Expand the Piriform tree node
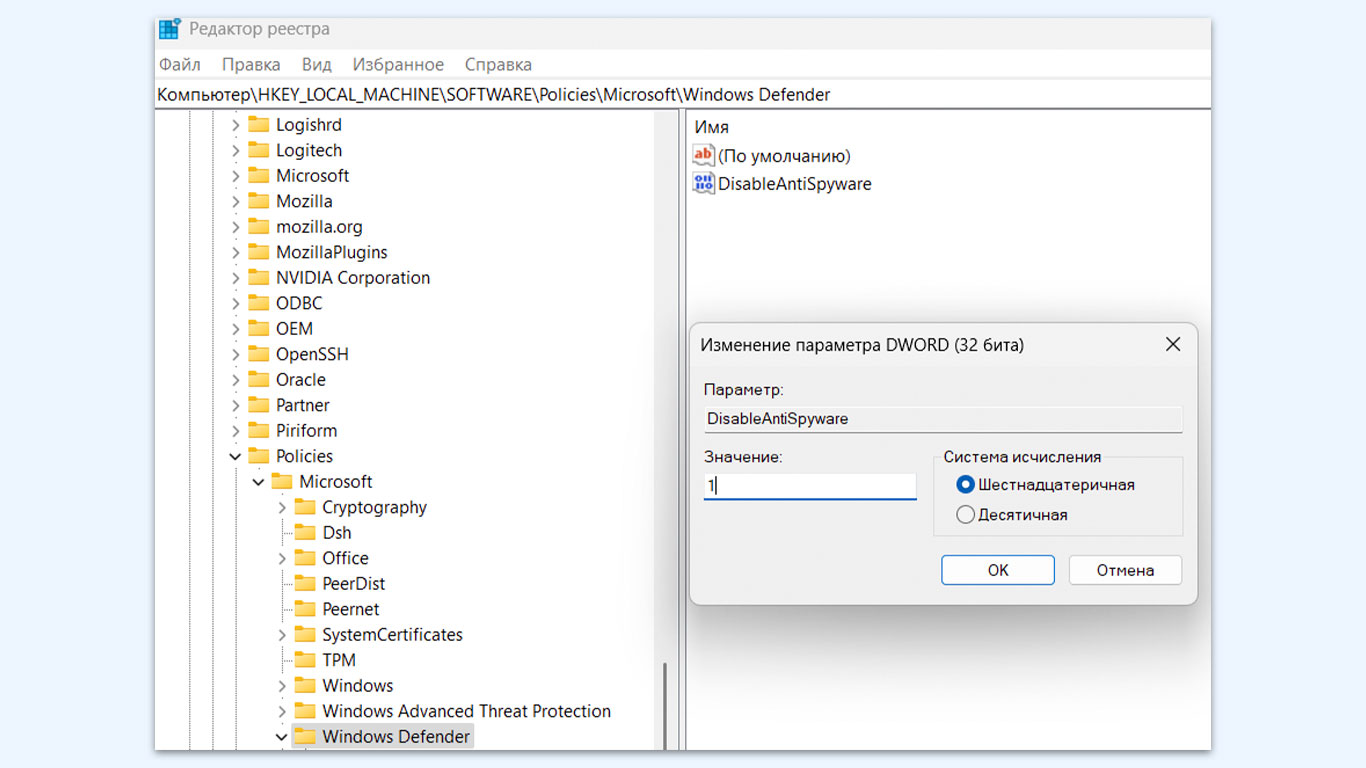1366x768 pixels. 236,430
